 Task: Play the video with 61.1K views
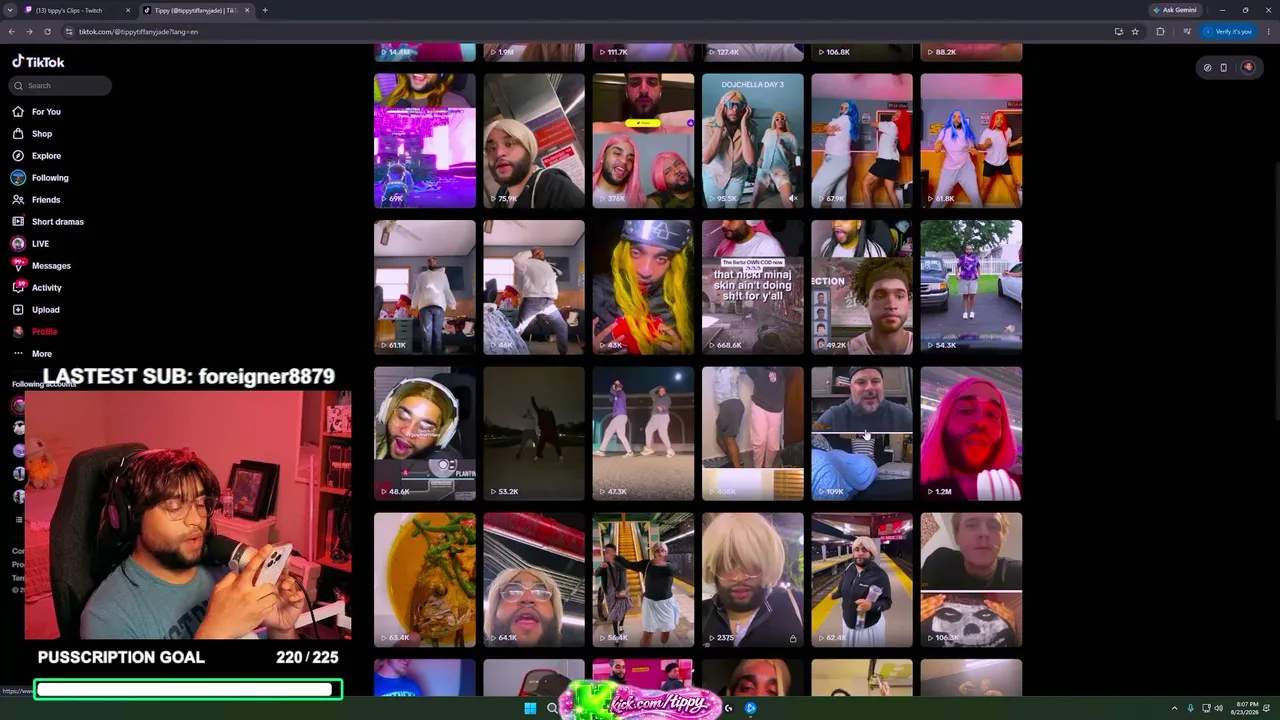click(x=425, y=287)
